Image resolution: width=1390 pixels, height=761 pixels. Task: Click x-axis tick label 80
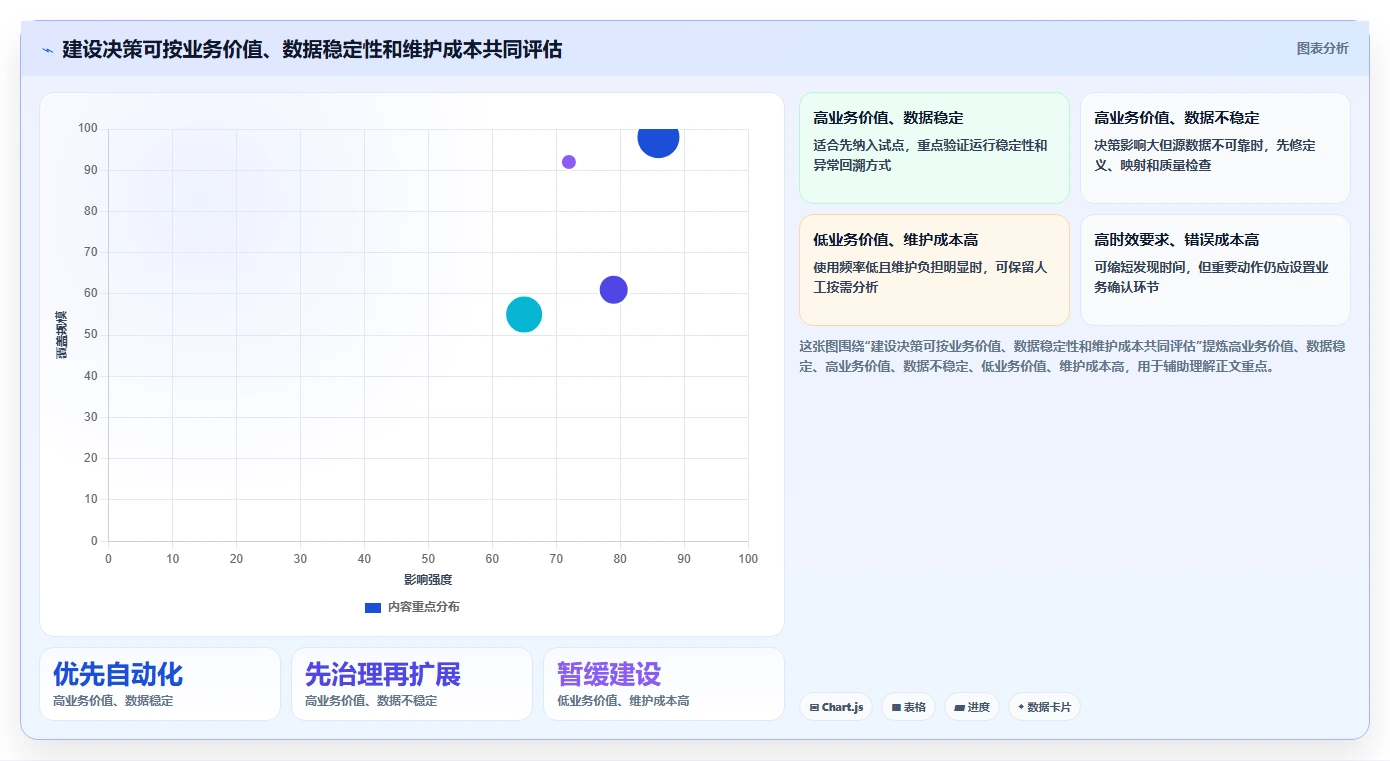pyautogui.click(x=620, y=559)
